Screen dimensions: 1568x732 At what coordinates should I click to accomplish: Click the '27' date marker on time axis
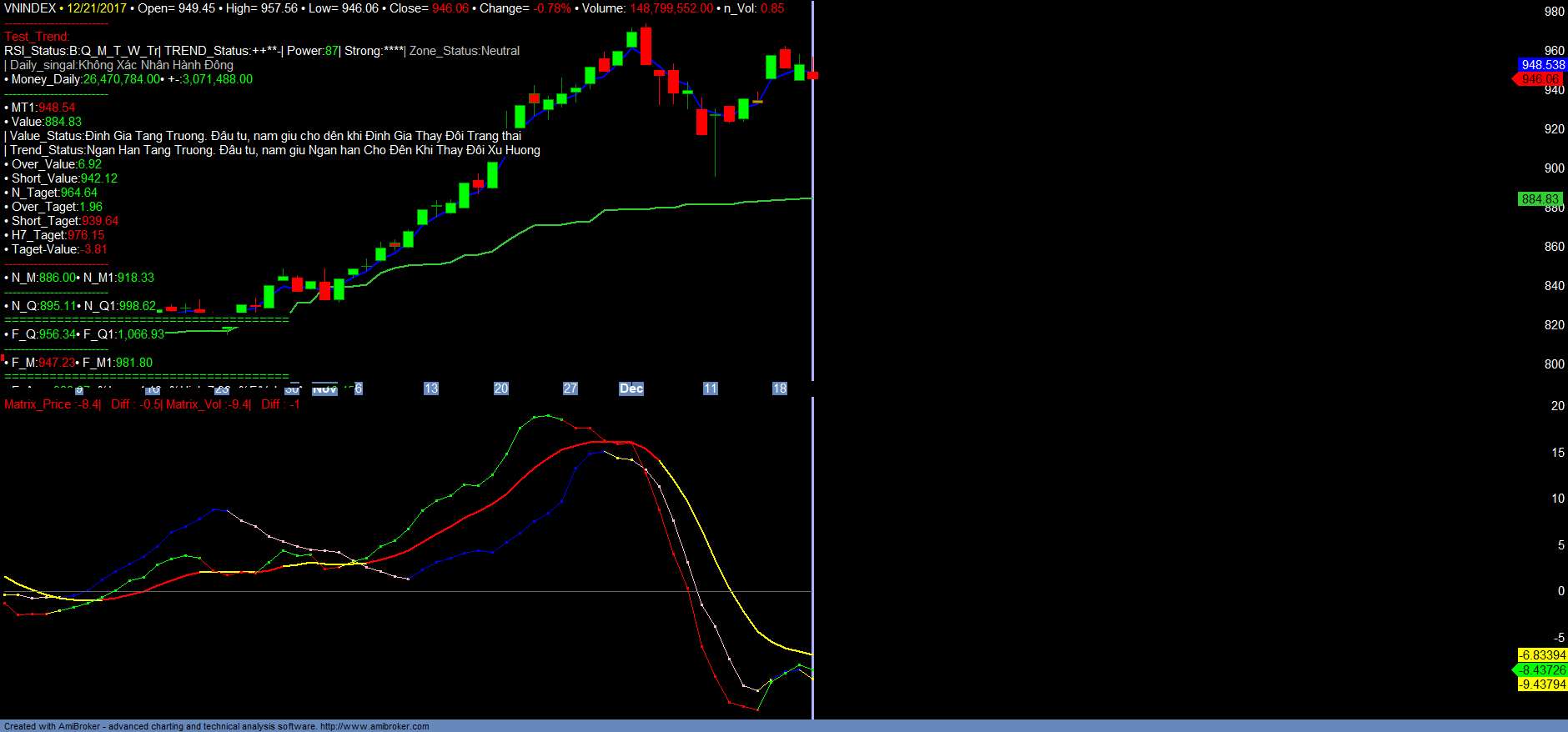coord(570,389)
